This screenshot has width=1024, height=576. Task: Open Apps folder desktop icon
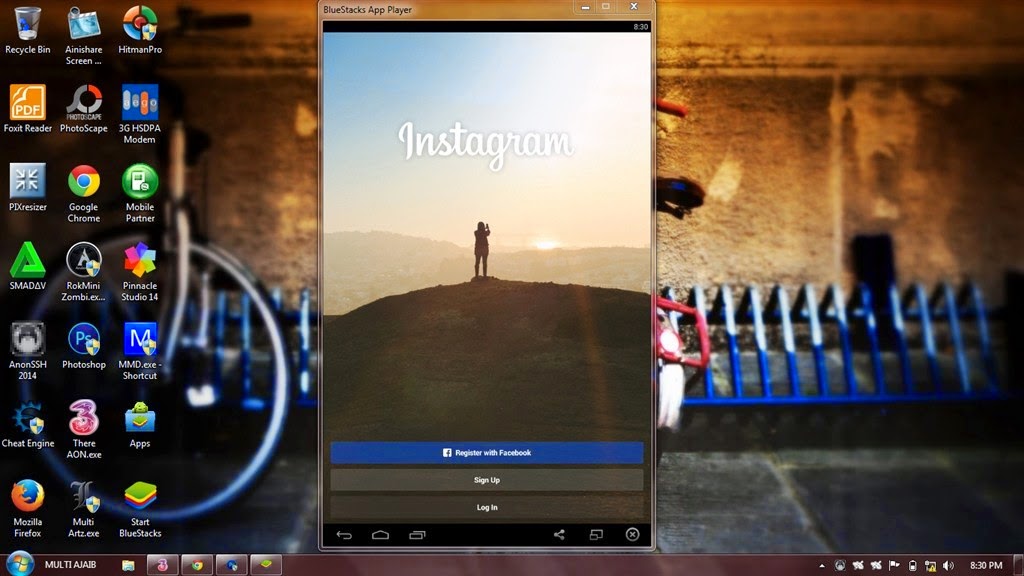click(x=140, y=424)
